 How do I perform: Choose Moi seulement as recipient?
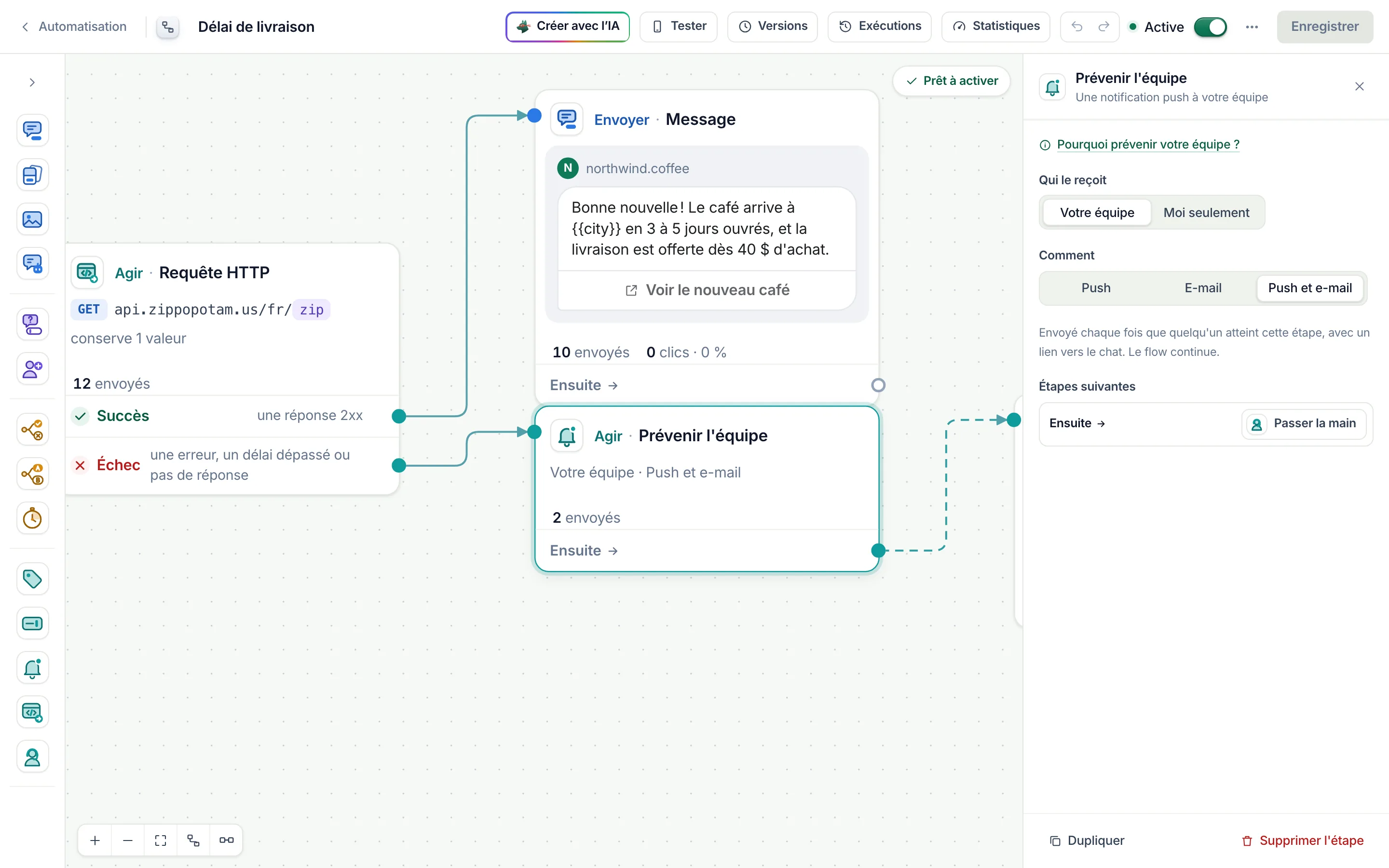pos(1206,212)
